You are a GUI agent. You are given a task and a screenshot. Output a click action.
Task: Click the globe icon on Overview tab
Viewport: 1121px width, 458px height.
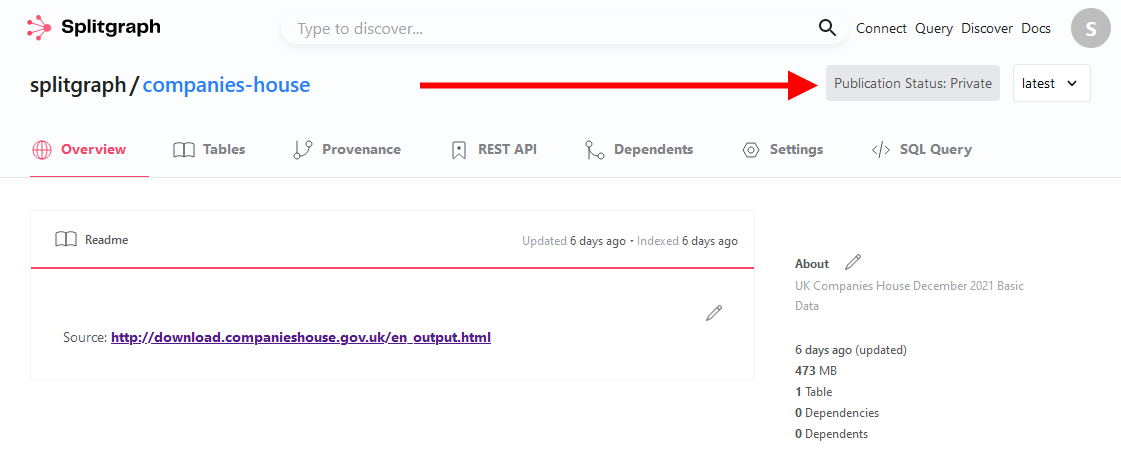(x=42, y=150)
